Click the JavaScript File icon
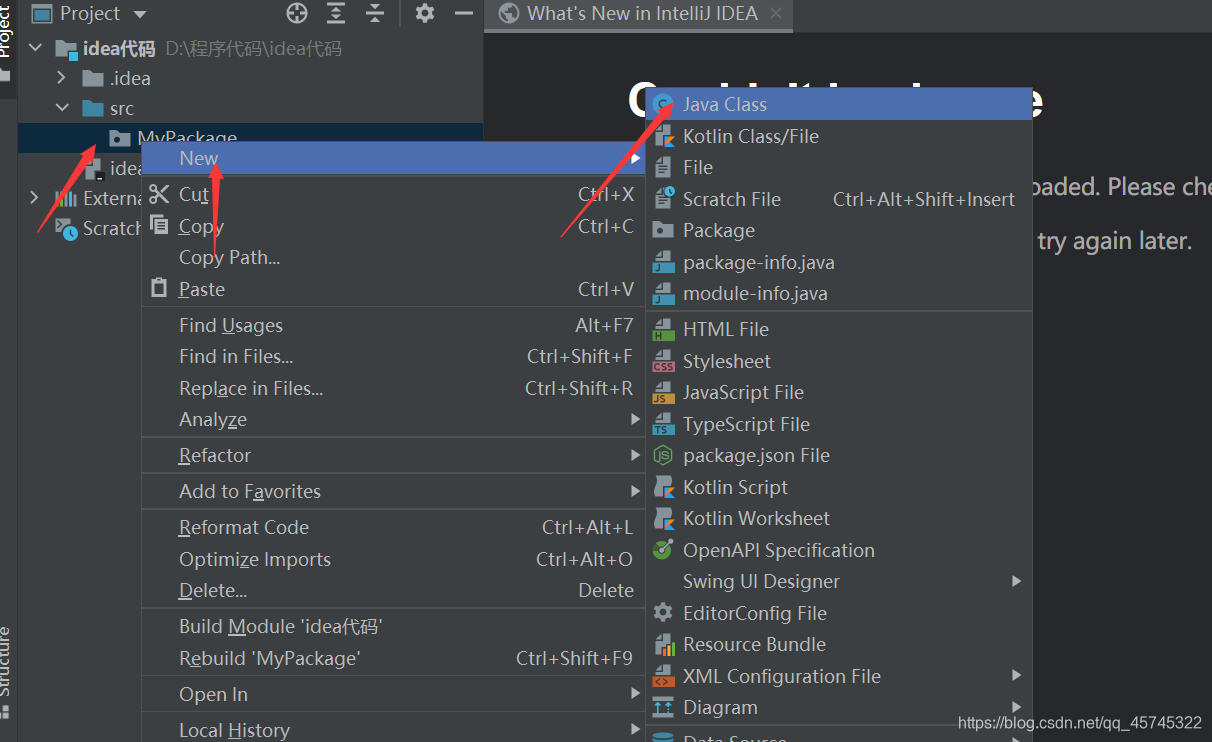This screenshot has height=742, width=1212. (x=663, y=393)
